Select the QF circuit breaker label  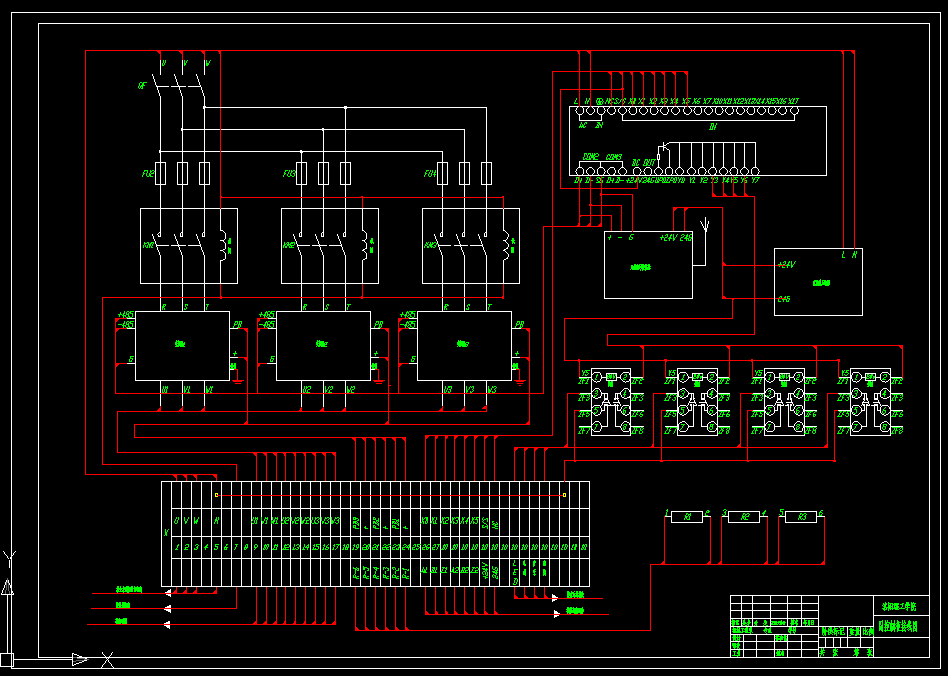click(143, 86)
